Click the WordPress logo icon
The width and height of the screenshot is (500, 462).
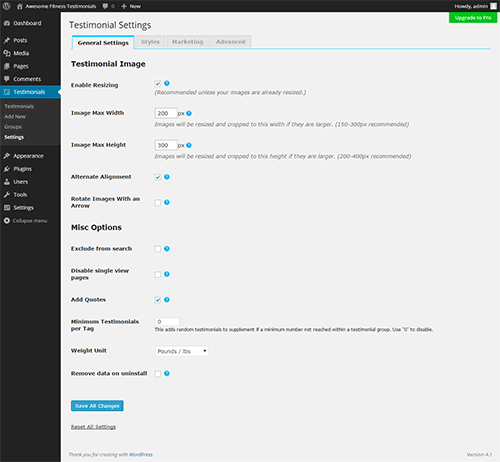click(x=6, y=6)
